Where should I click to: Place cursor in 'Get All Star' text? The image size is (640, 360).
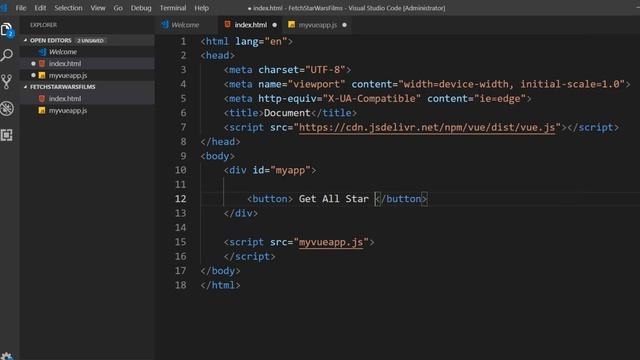tap(333, 199)
